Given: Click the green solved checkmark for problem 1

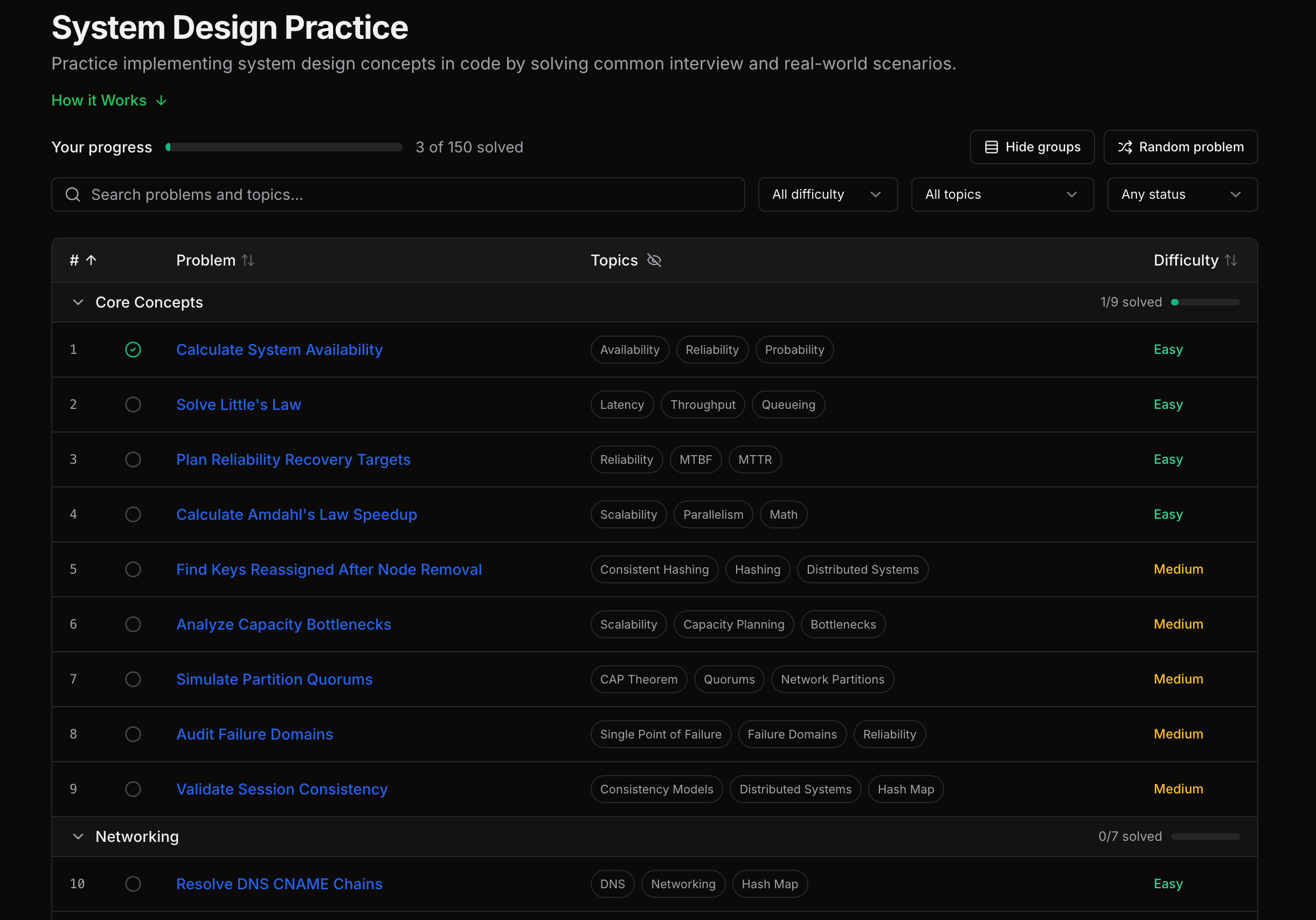Looking at the screenshot, I should (x=133, y=350).
